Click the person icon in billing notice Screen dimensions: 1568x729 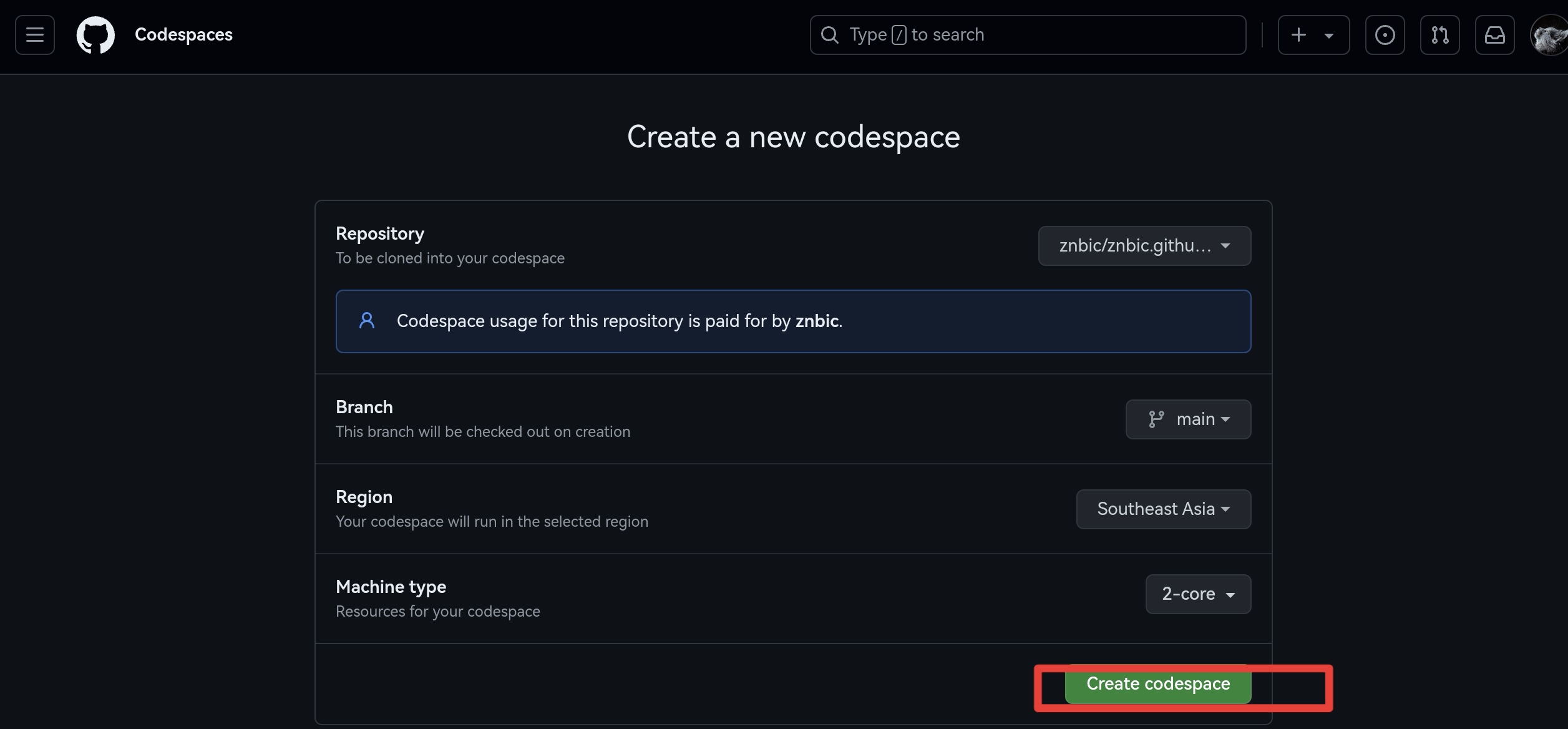pos(367,321)
